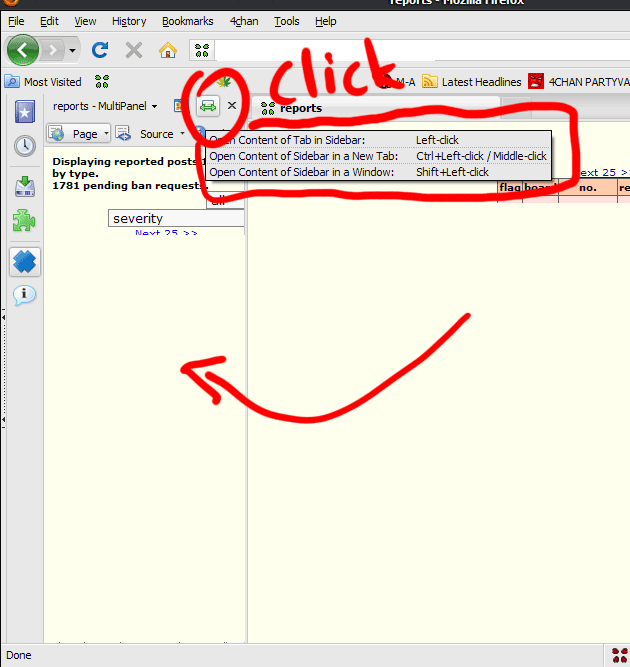Open the Source dropdown in the sidebar
630x667 pixels.
click(x=160, y=134)
